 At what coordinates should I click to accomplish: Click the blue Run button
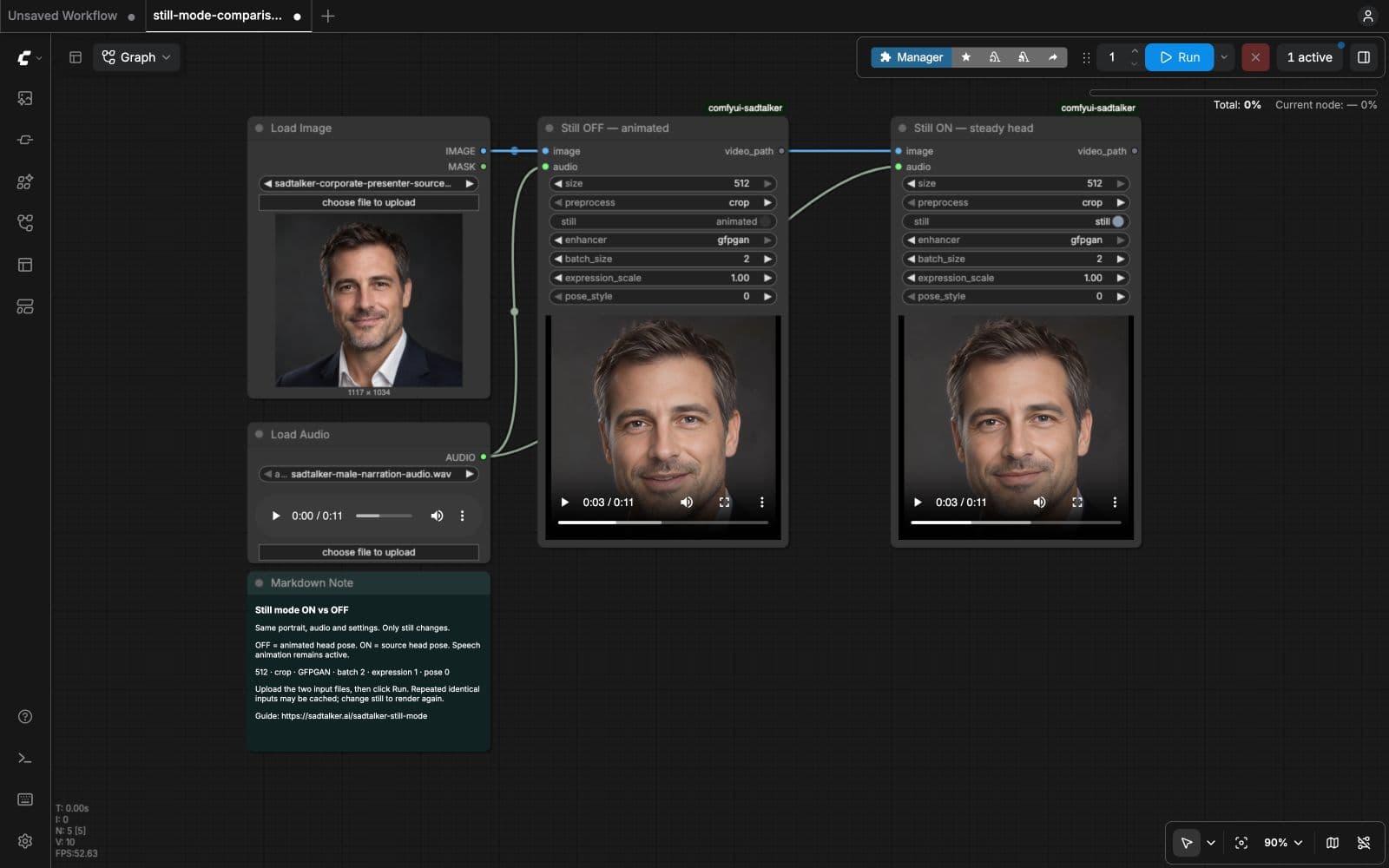pos(1179,57)
